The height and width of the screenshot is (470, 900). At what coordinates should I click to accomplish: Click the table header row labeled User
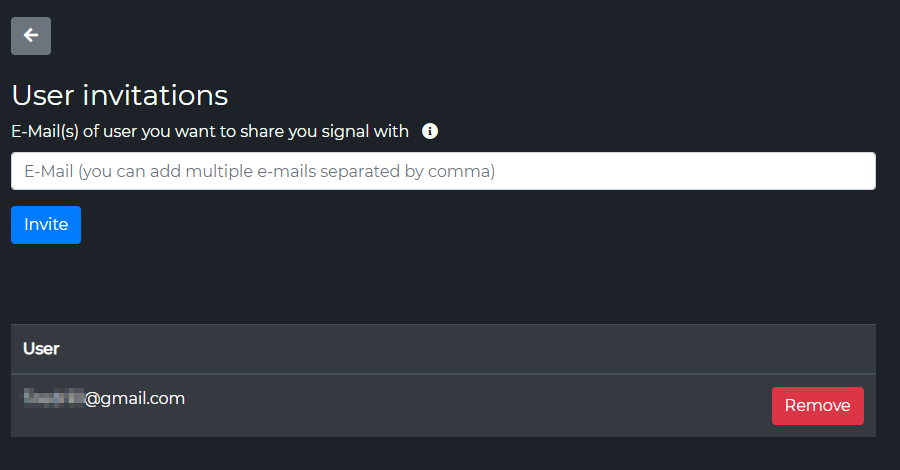443,349
